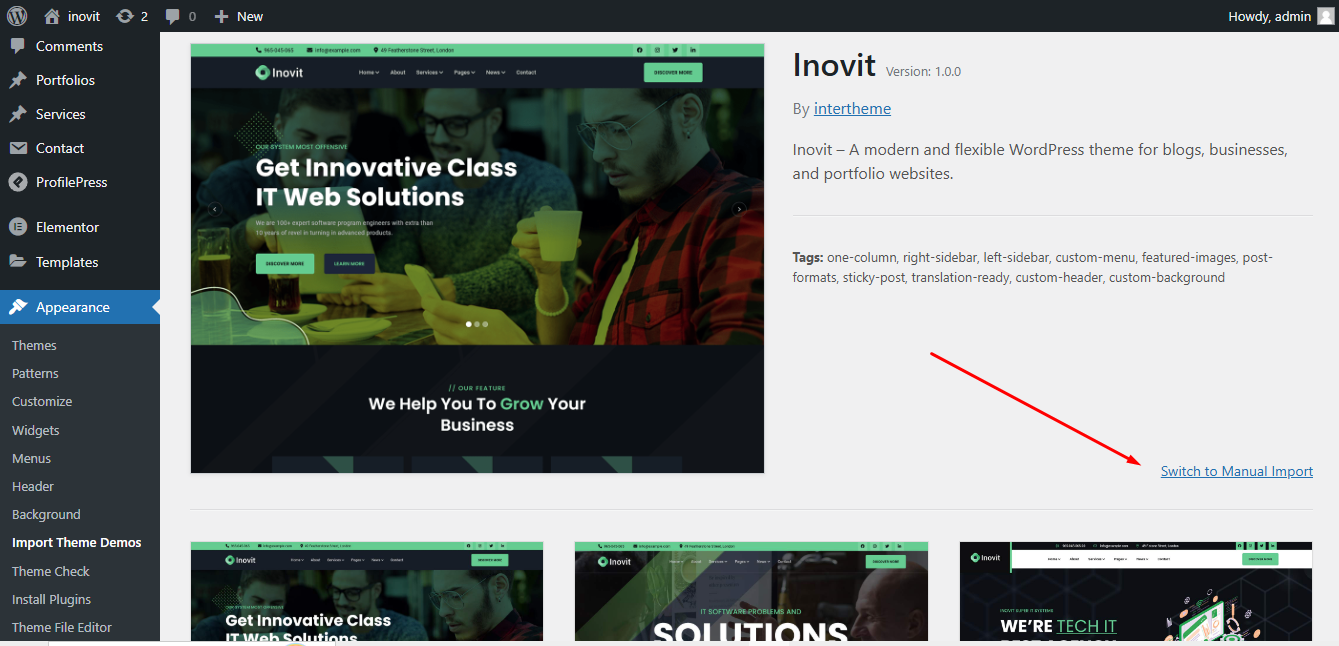Open Header submenu
Screen dimensions: 1339x646
click(x=33, y=486)
